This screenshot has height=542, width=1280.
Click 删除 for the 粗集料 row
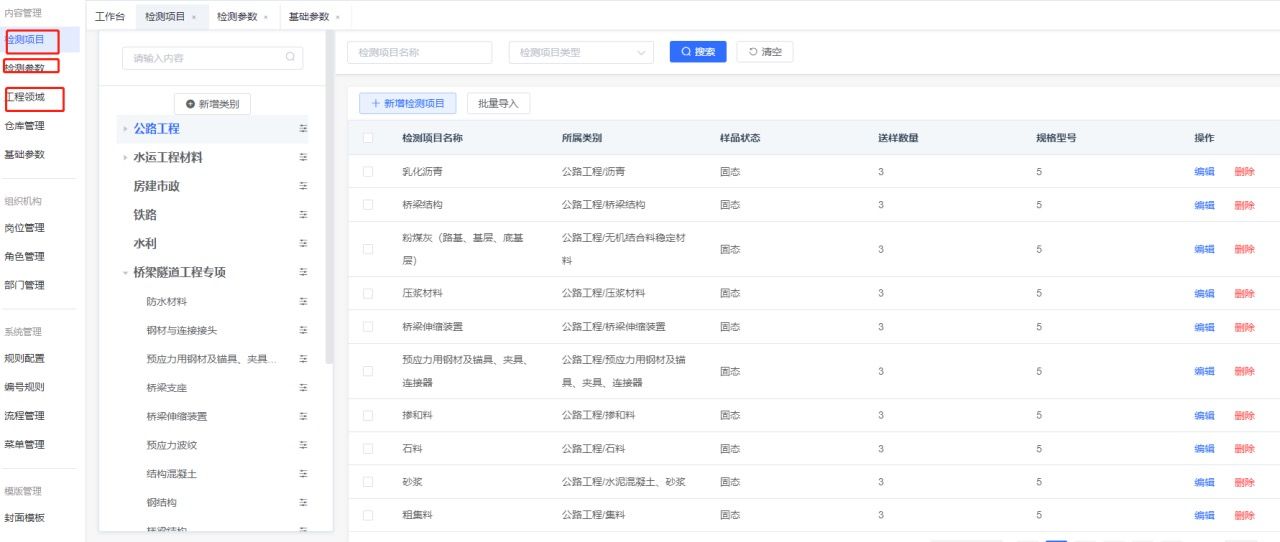pyautogui.click(x=1244, y=515)
